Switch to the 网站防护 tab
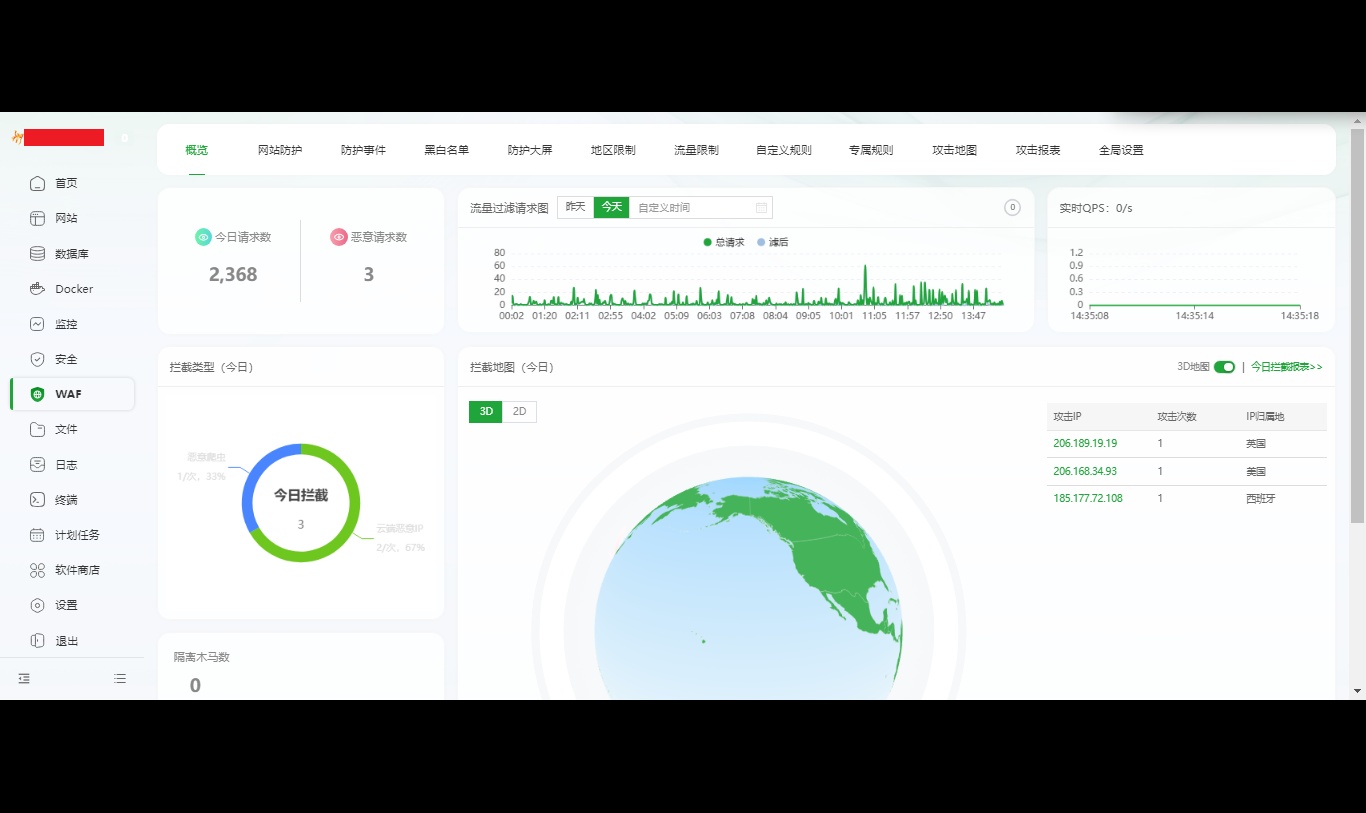This screenshot has height=813, width=1366. 280,150
